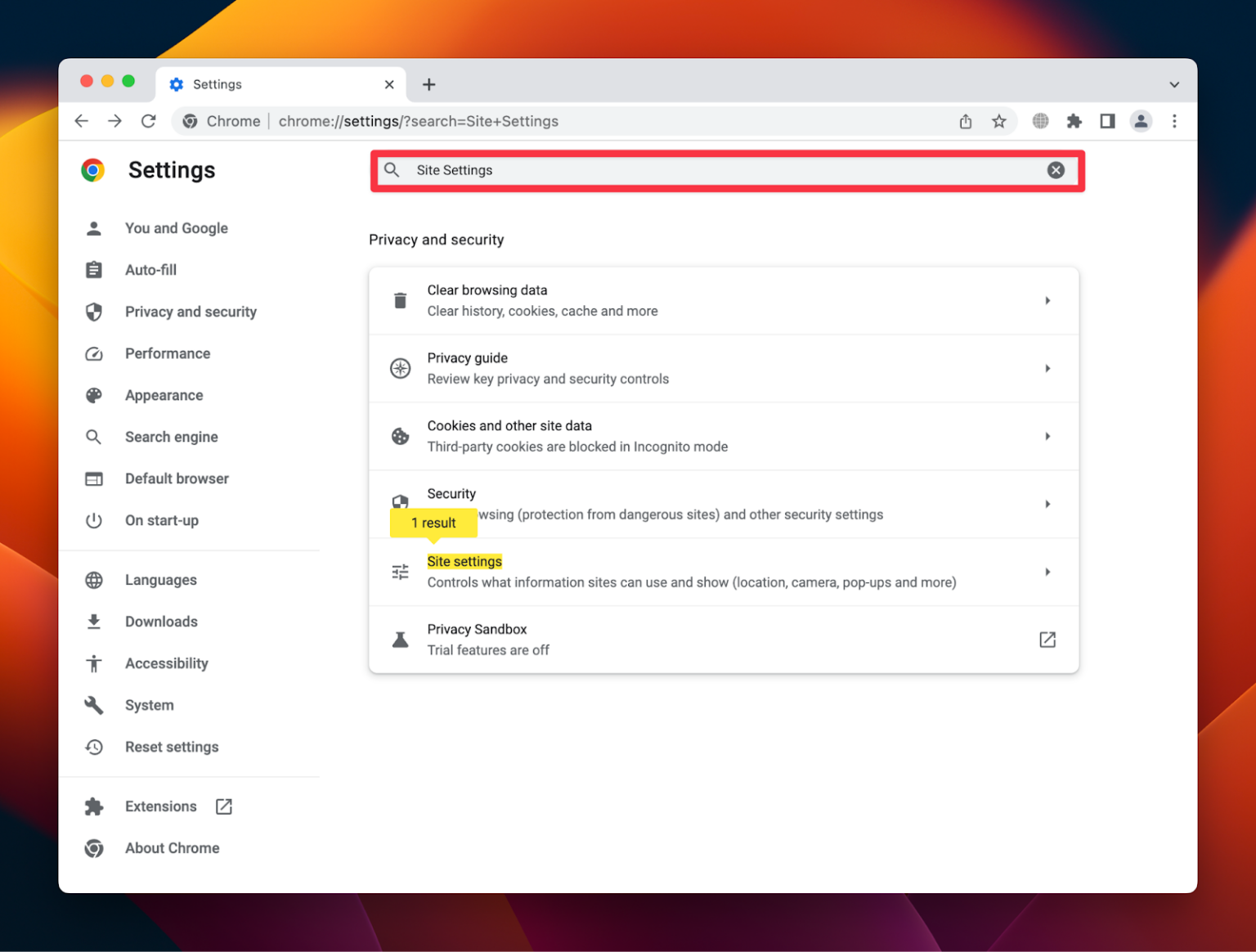1256x952 pixels.
Task: Select the Appearance palette icon
Action: pos(94,395)
